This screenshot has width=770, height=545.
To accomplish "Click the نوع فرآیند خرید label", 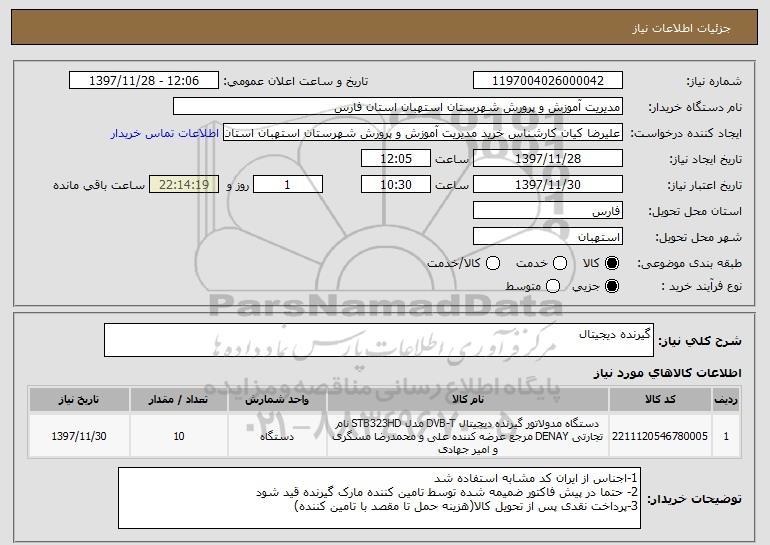I will pyautogui.click(x=701, y=286).
